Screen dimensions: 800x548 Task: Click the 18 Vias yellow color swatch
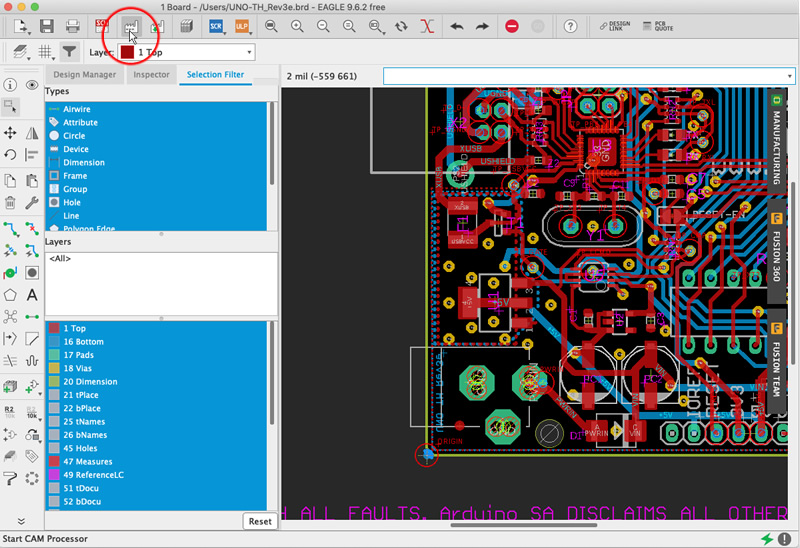click(x=54, y=368)
